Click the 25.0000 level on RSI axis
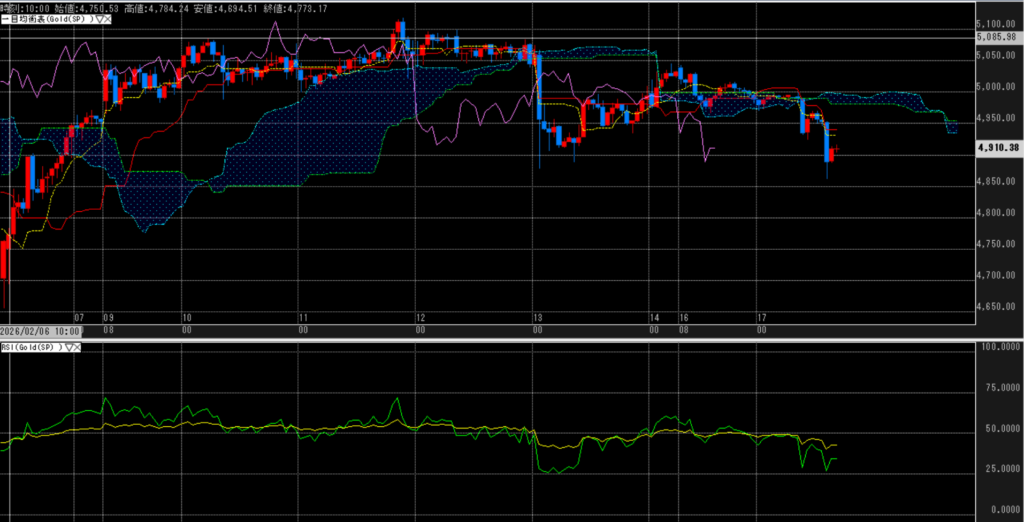The image size is (1024, 522). coord(996,474)
